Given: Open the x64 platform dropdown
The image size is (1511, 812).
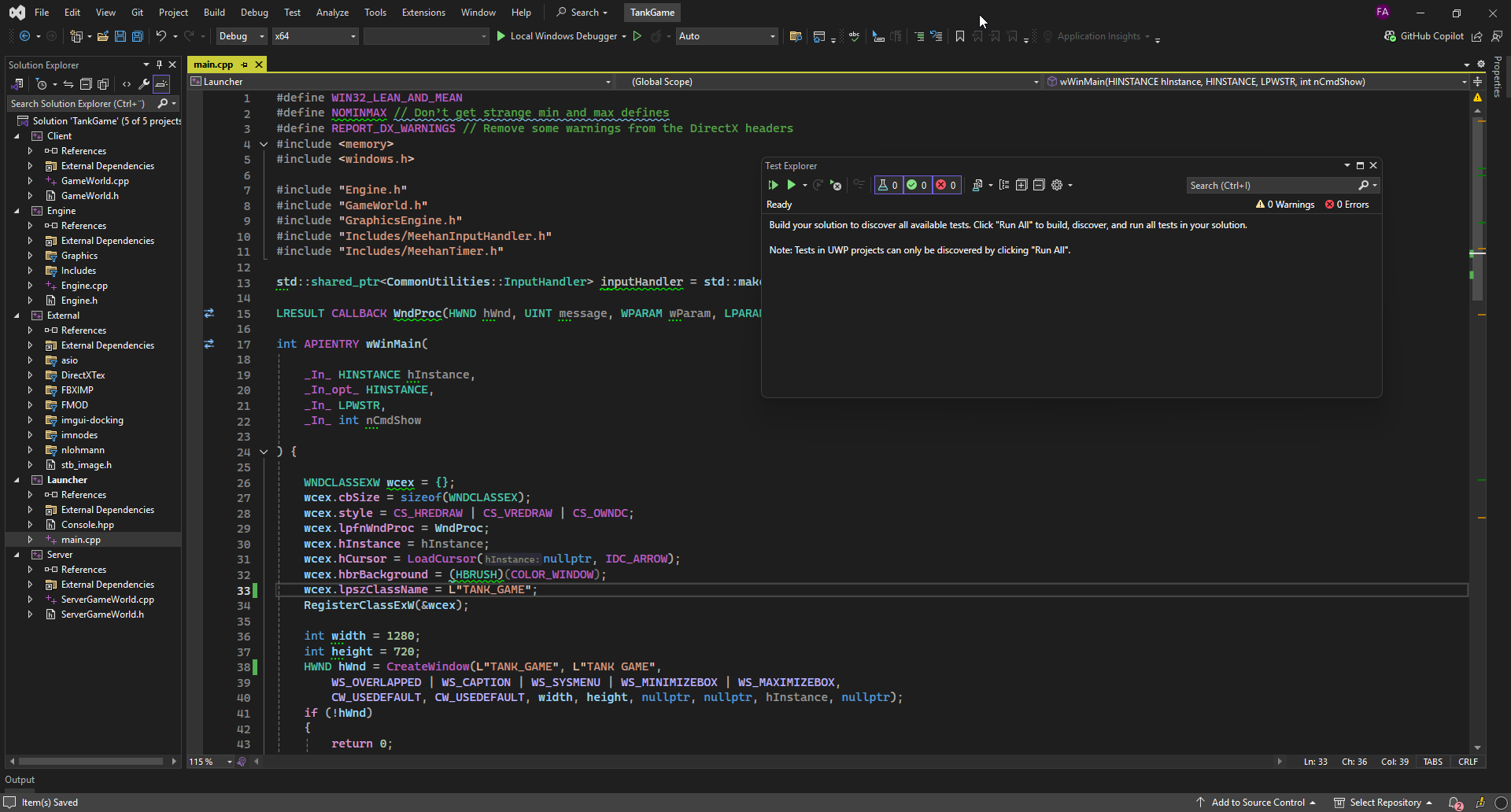Looking at the screenshot, I should [315, 36].
